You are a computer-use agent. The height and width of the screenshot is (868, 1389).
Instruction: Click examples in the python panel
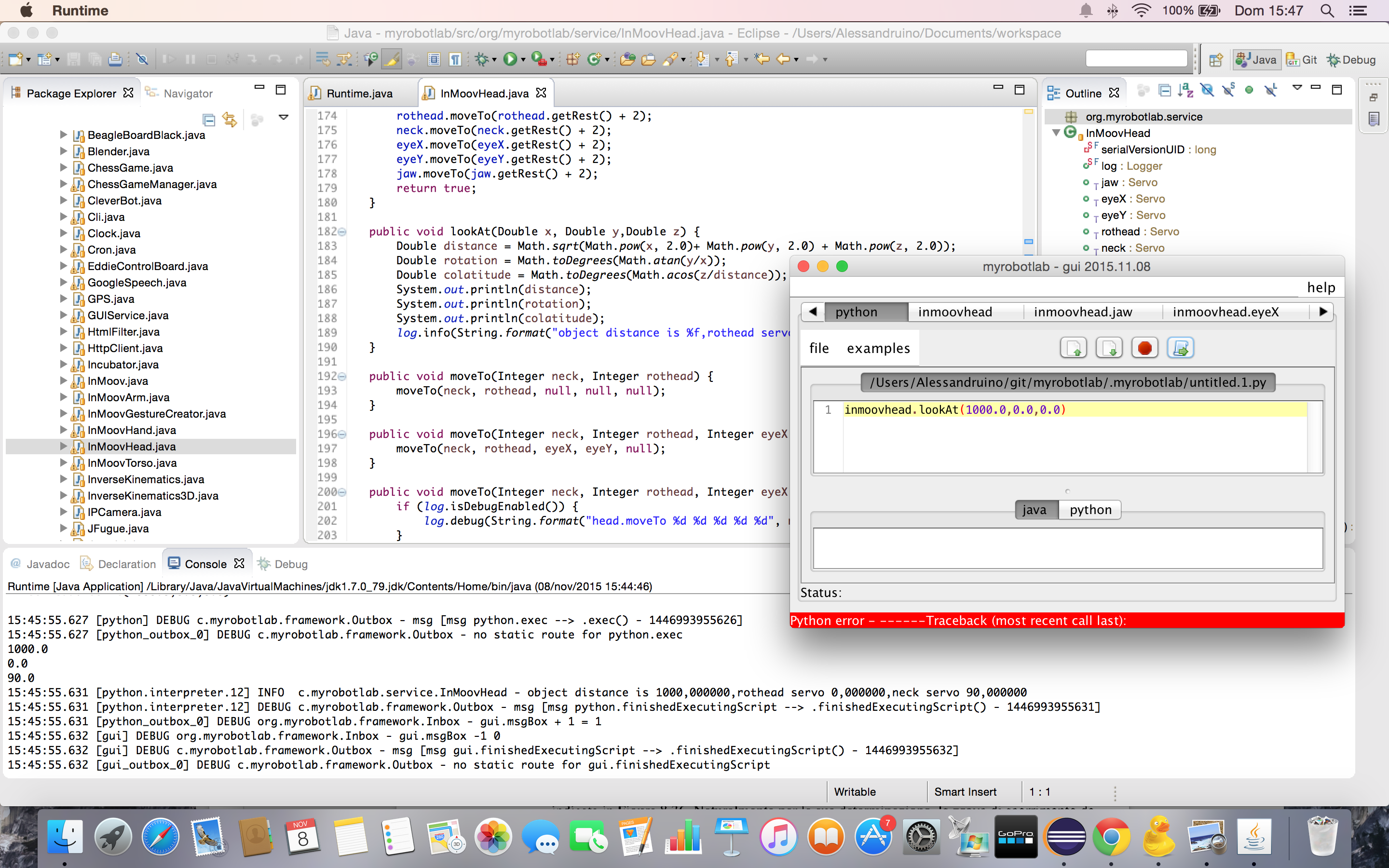click(x=878, y=348)
